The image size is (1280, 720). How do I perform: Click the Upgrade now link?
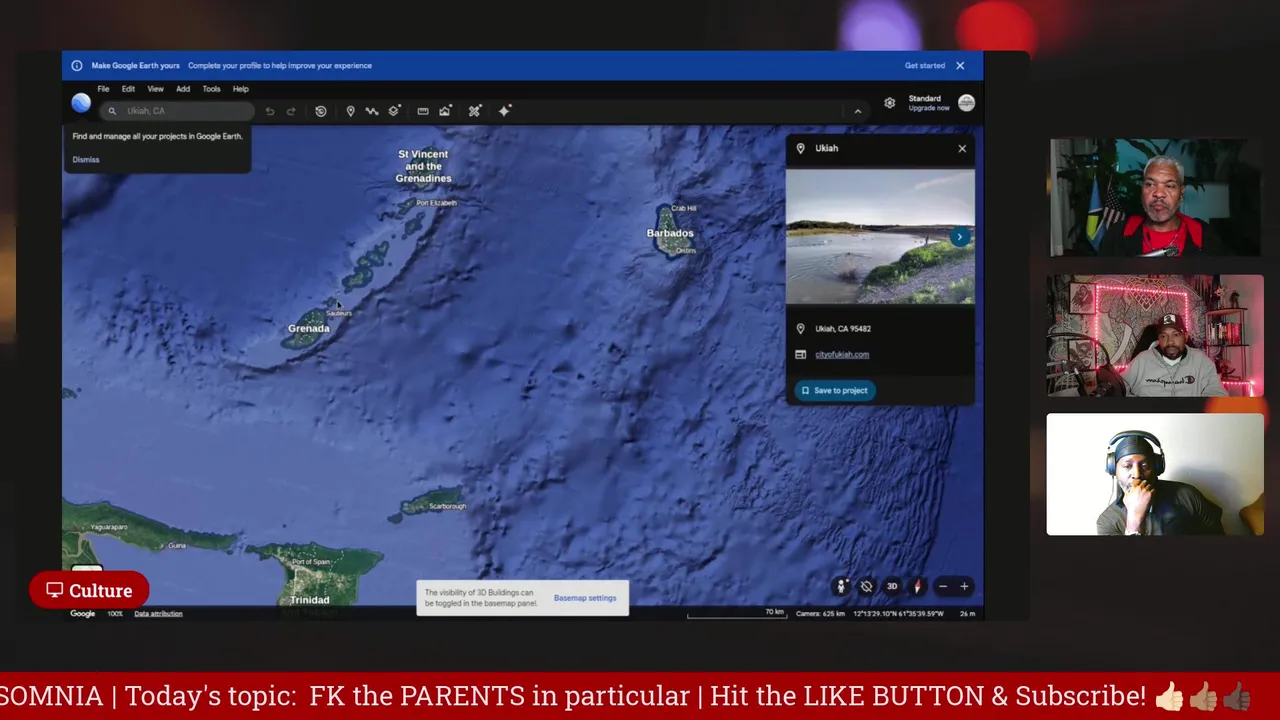pos(929,108)
